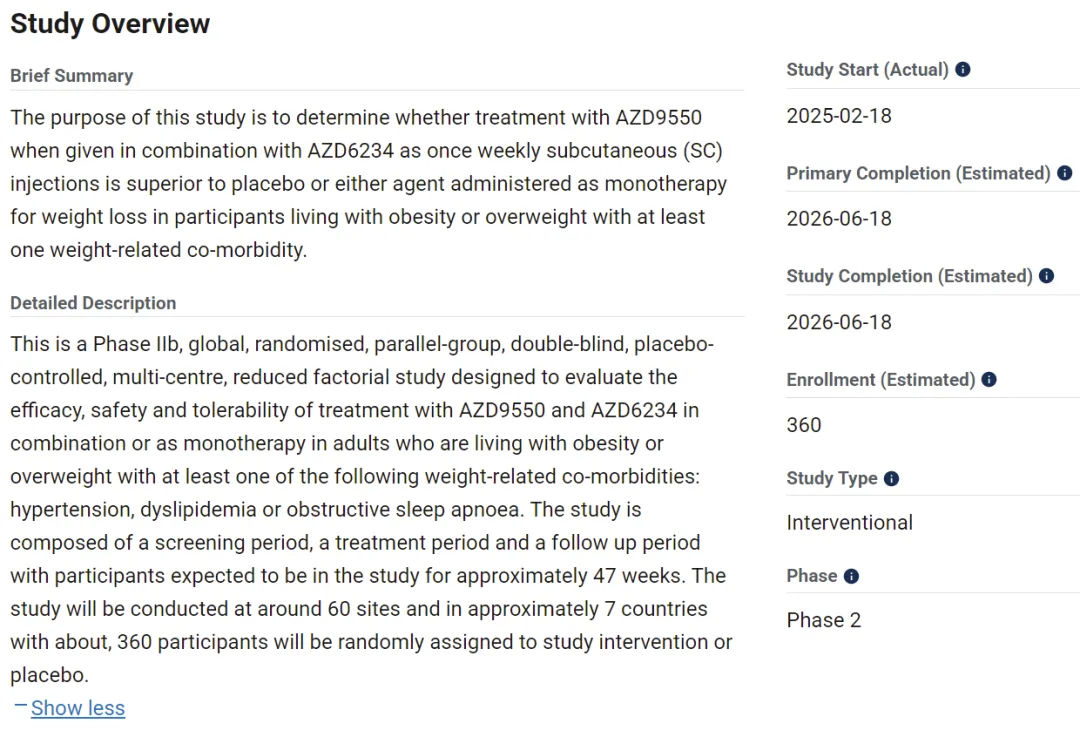1080x730 pixels.
Task: Click the Study Overview heading
Action: click(x=110, y=24)
